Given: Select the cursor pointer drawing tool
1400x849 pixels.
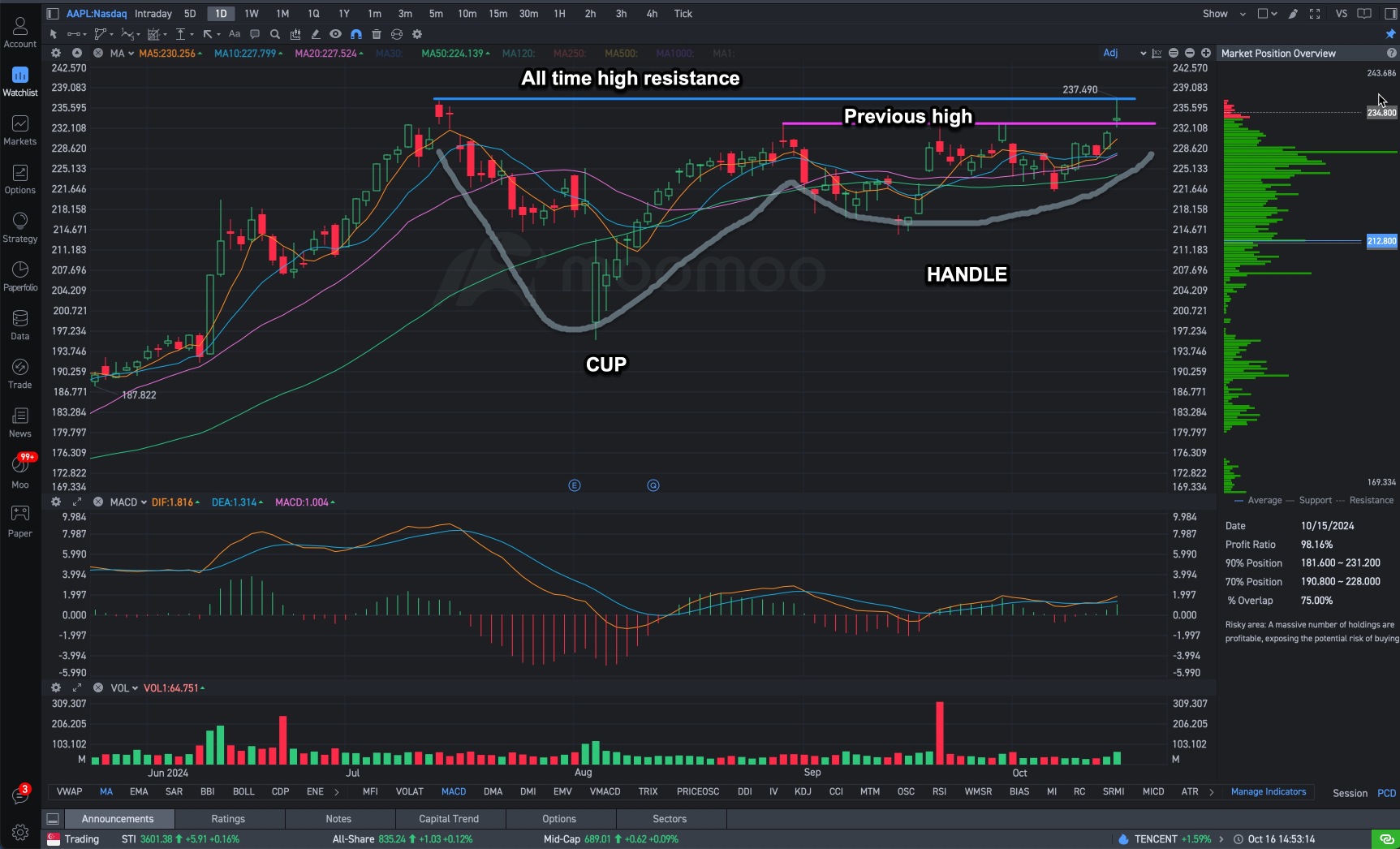Looking at the screenshot, I should (54, 34).
